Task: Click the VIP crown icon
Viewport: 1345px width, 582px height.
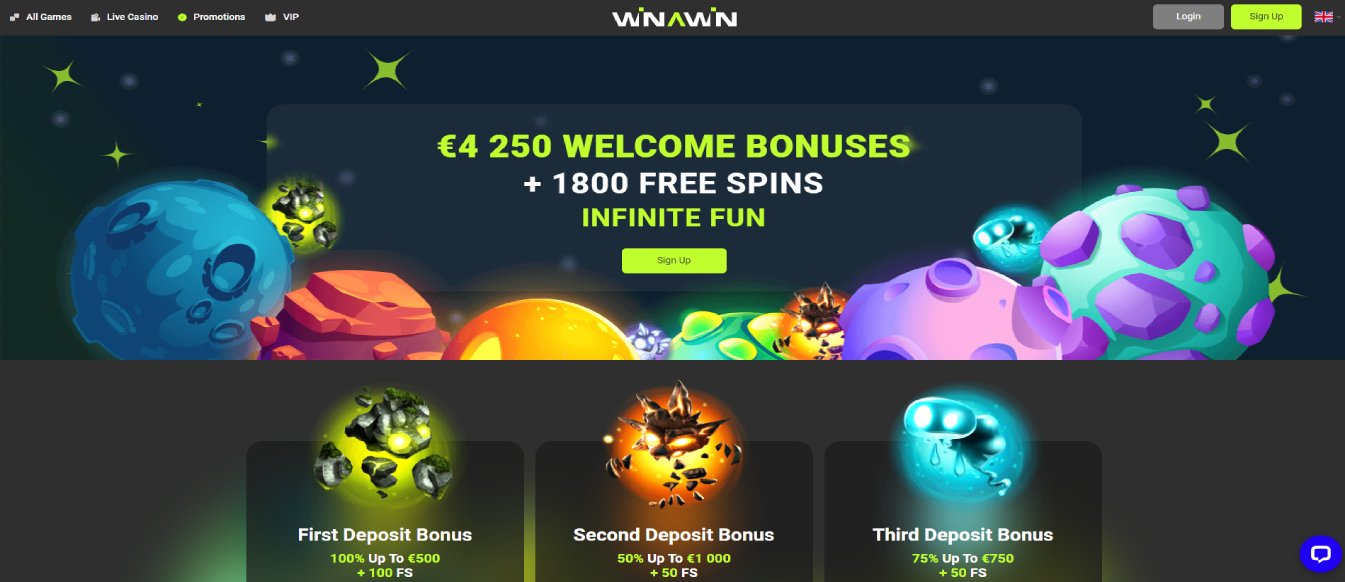Action: (270, 17)
